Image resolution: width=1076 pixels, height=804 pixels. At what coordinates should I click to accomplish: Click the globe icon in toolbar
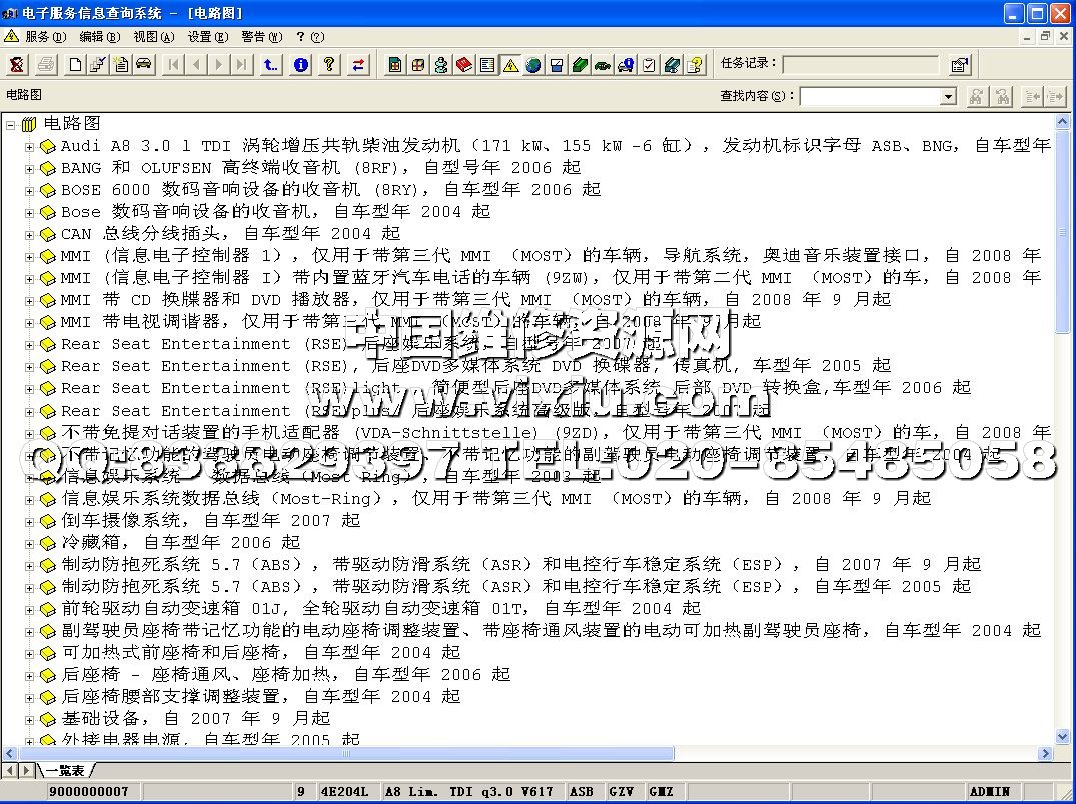click(x=533, y=65)
